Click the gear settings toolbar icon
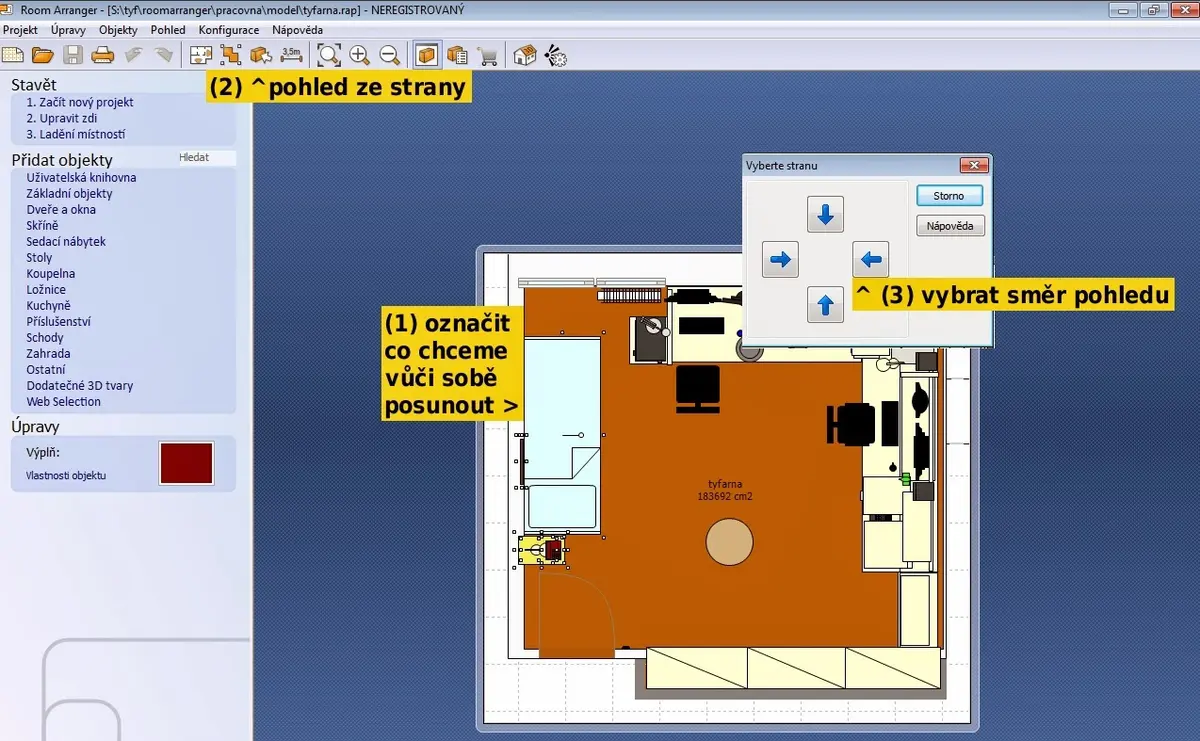The width and height of the screenshot is (1200, 741). click(x=556, y=55)
